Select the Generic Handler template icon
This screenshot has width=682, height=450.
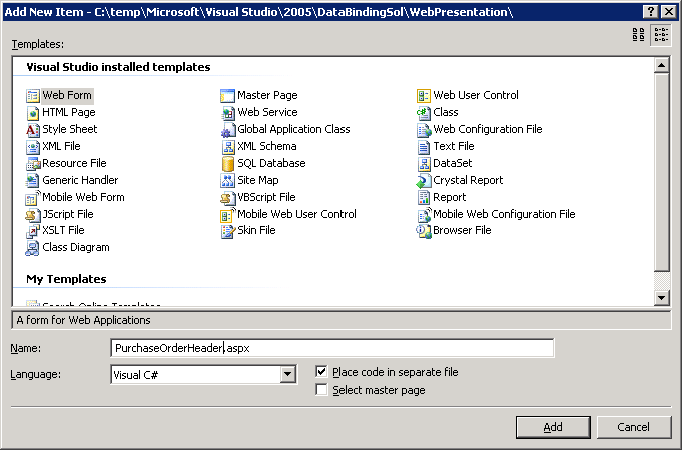tap(33, 180)
